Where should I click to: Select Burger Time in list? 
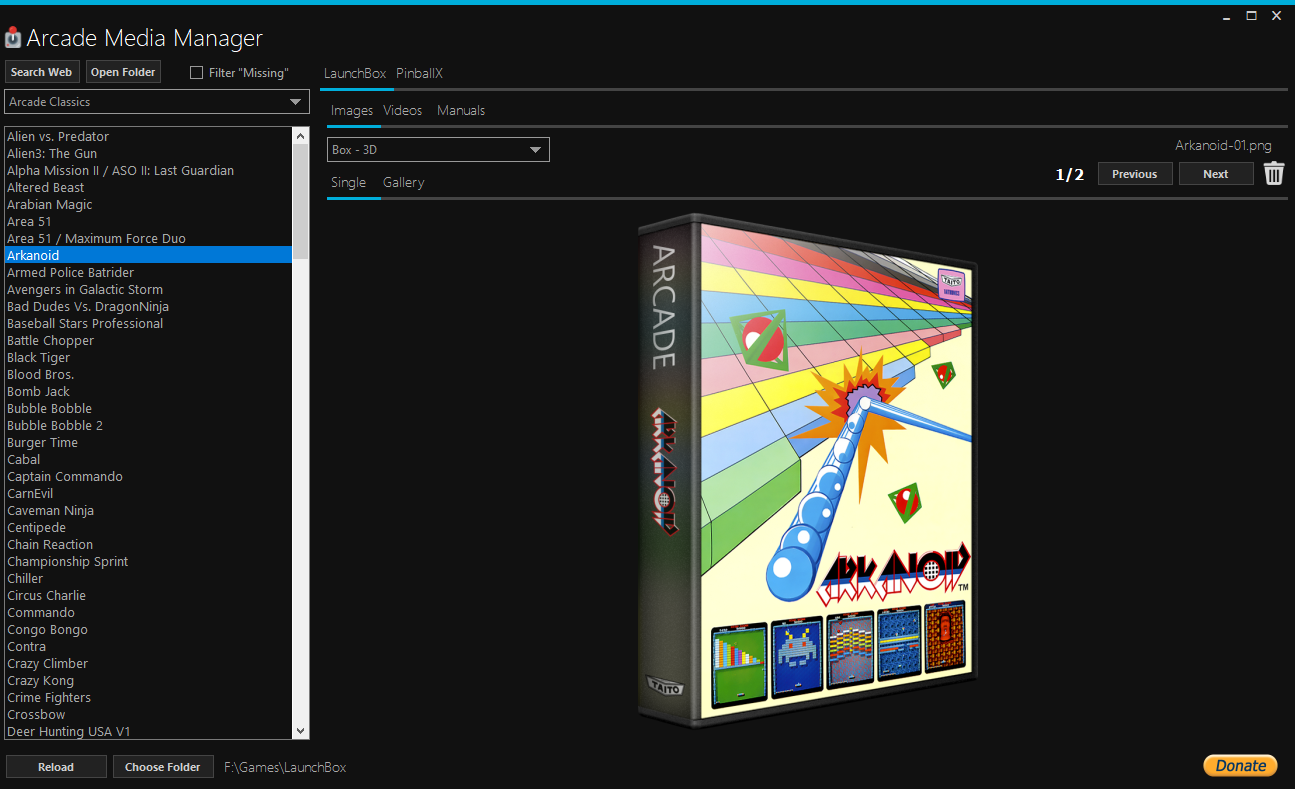pyautogui.click(x=149, y=443)
